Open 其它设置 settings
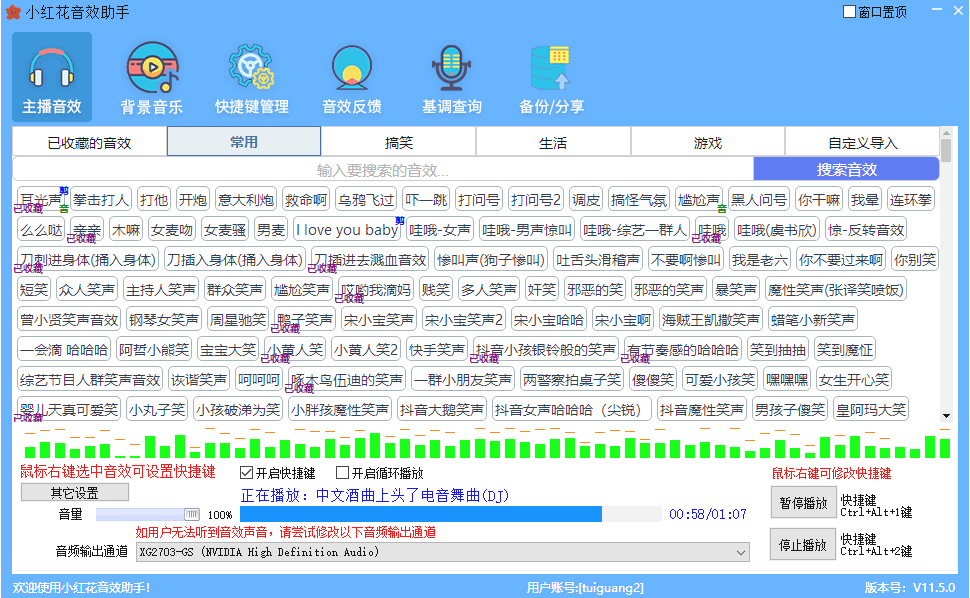970x598 pixels. coord(74,491)
